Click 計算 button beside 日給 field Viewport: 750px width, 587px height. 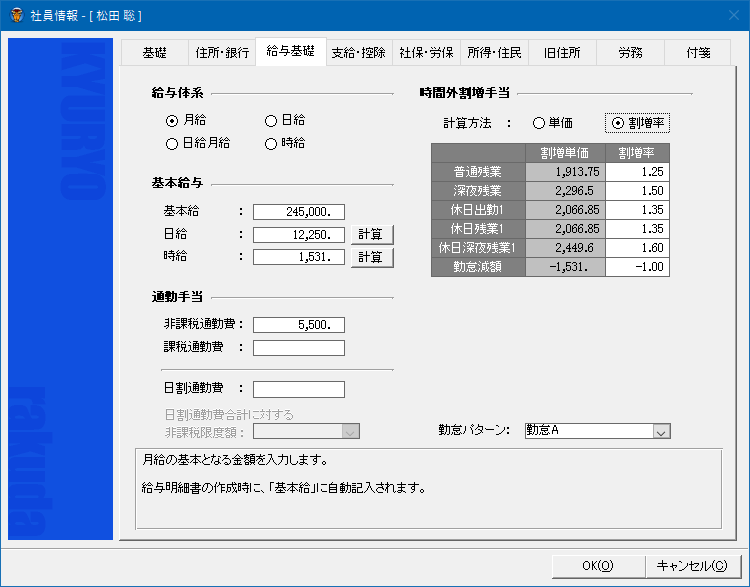click(x=372, y=235)
